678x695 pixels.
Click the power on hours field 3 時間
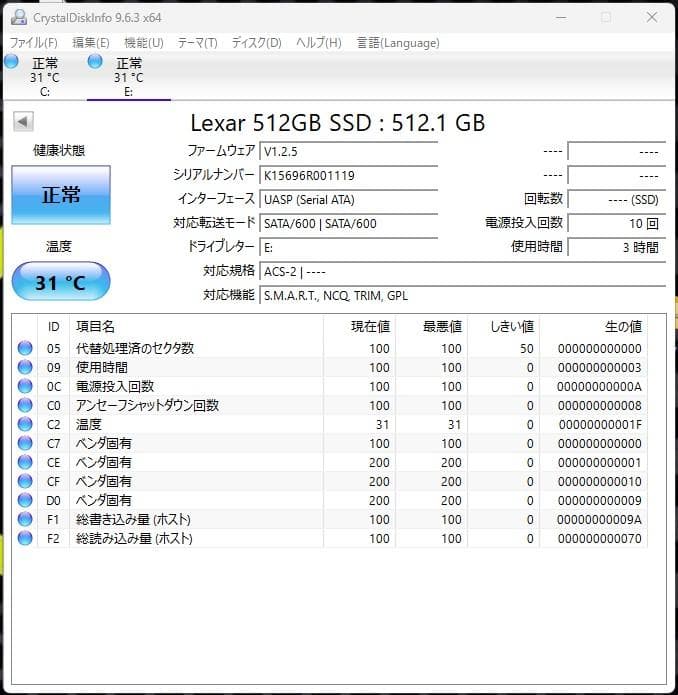[617, 247]
